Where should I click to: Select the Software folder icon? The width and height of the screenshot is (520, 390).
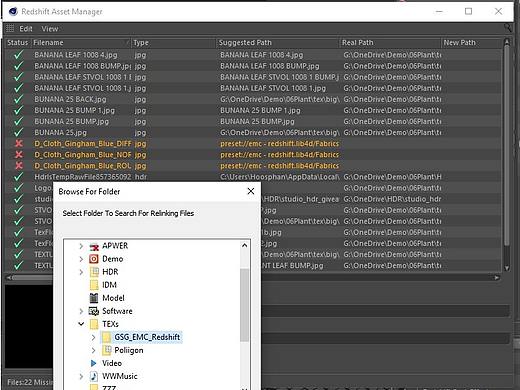point(94,311)
